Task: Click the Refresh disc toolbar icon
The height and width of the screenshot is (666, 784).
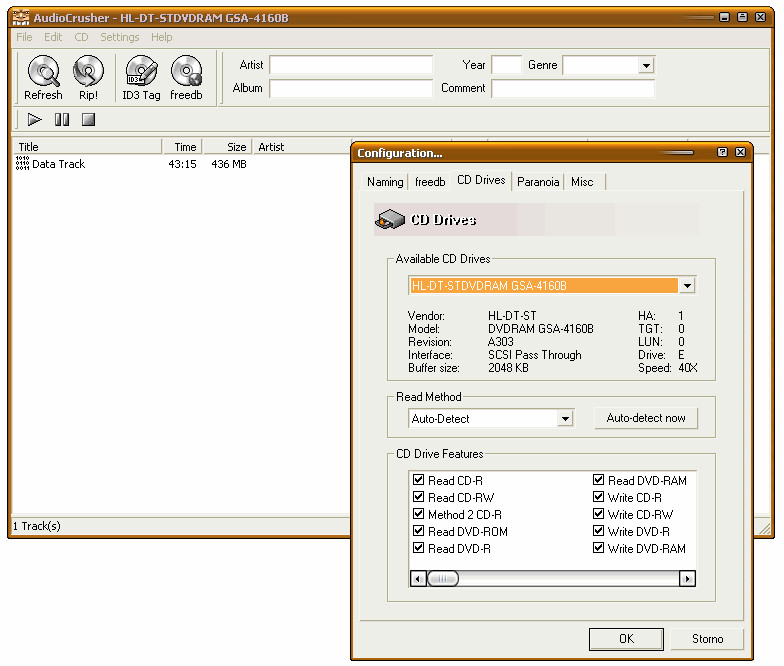Action: pyautogui.click(x=44, y=71)
